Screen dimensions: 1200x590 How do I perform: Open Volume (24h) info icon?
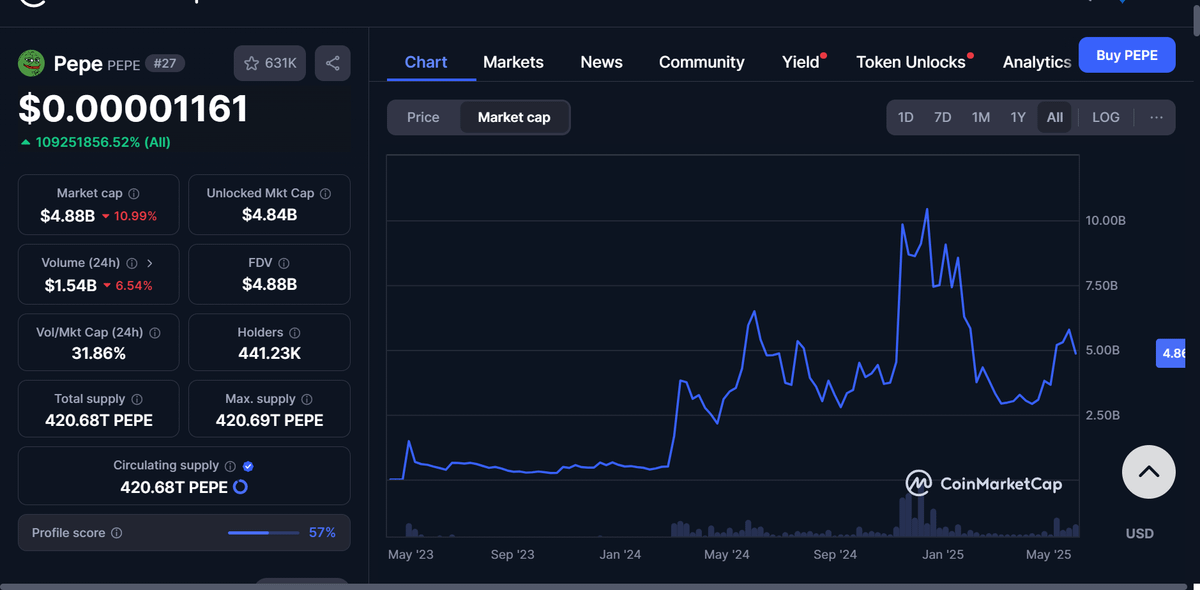pos(130,263)
